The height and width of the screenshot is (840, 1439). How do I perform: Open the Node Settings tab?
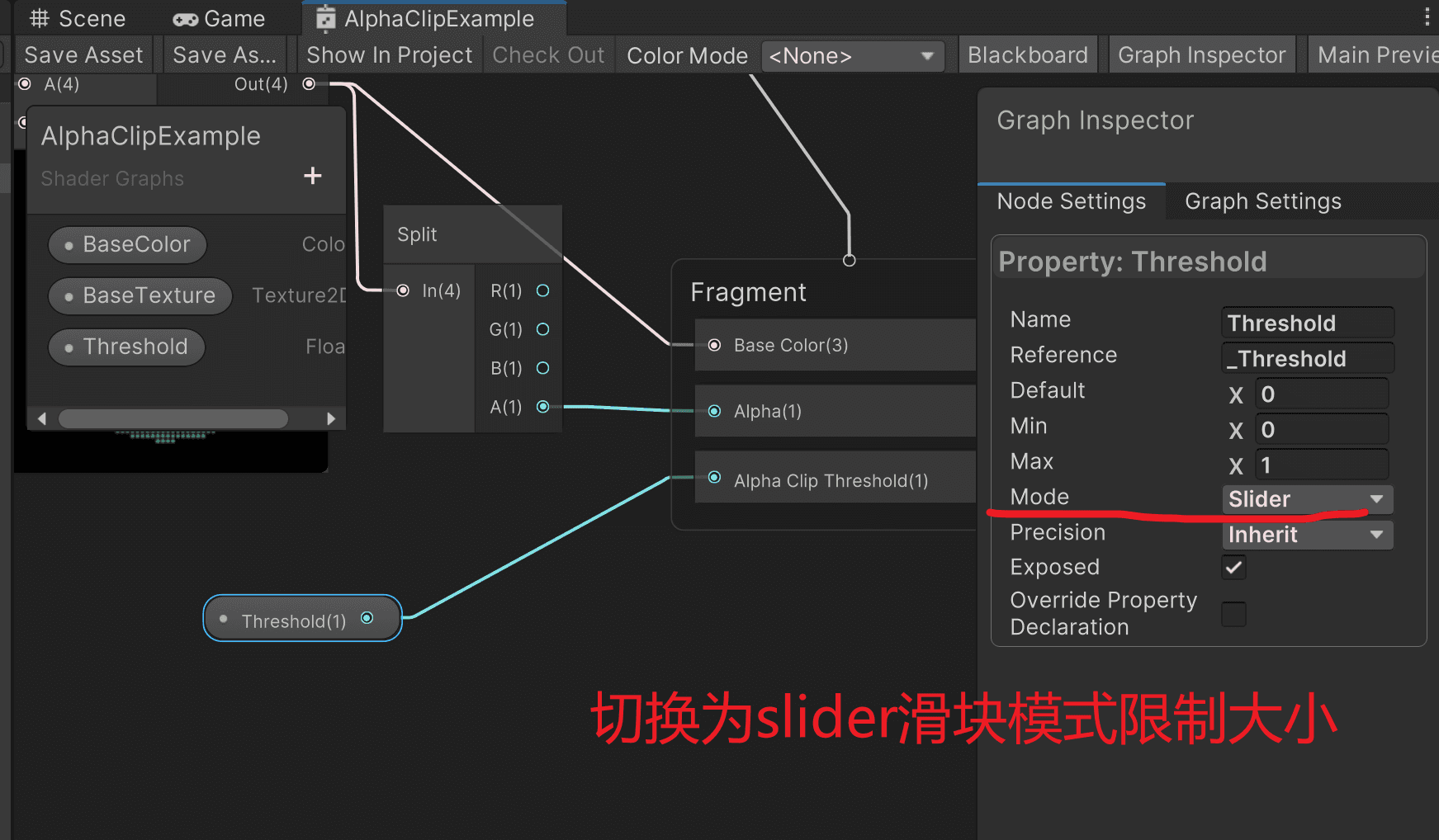pyautogui.click(x=1072, y=201)
